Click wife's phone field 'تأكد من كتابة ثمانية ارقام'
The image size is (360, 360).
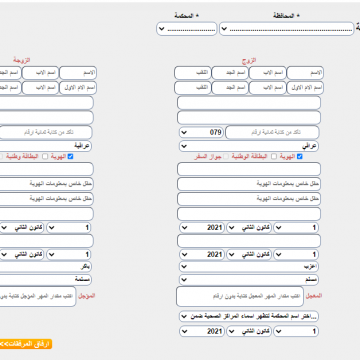[x=46, y=132]
